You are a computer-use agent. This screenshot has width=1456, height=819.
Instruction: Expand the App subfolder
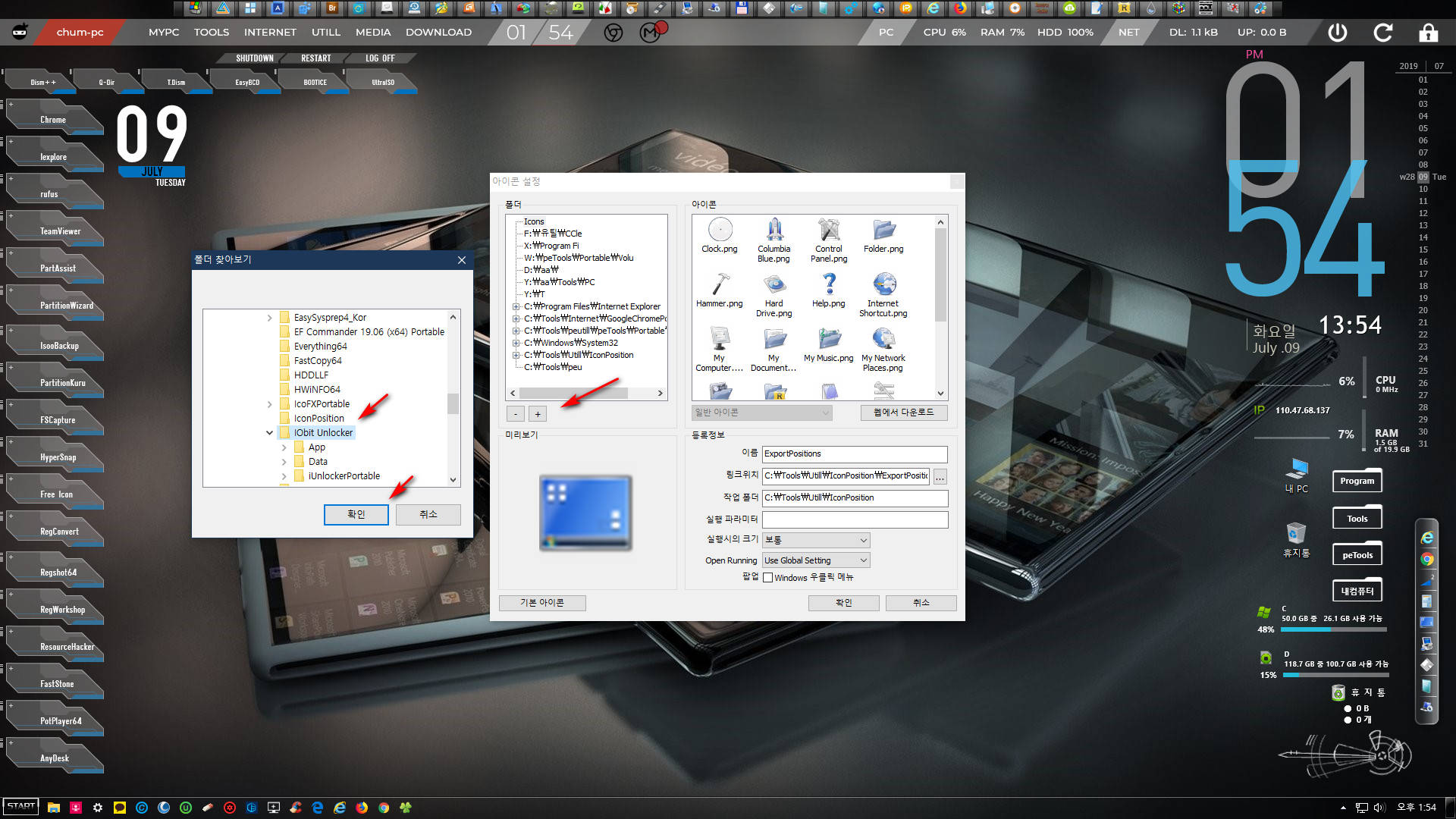(284, 447)
